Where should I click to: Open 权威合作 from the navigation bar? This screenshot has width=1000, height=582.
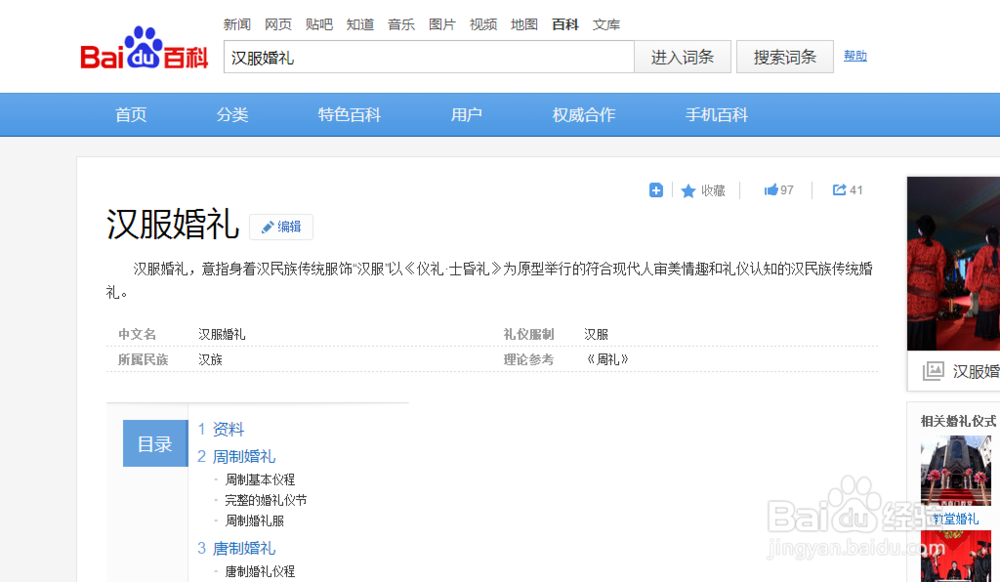(583, 114)
